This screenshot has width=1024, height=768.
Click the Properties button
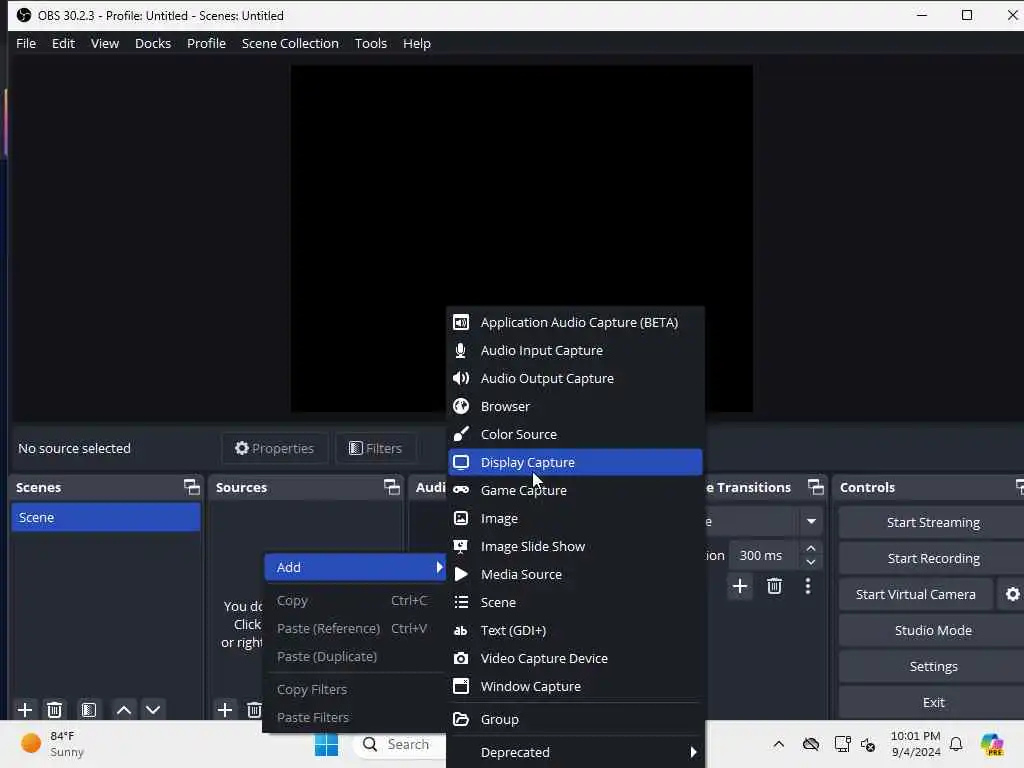click(x=275, y=448)
